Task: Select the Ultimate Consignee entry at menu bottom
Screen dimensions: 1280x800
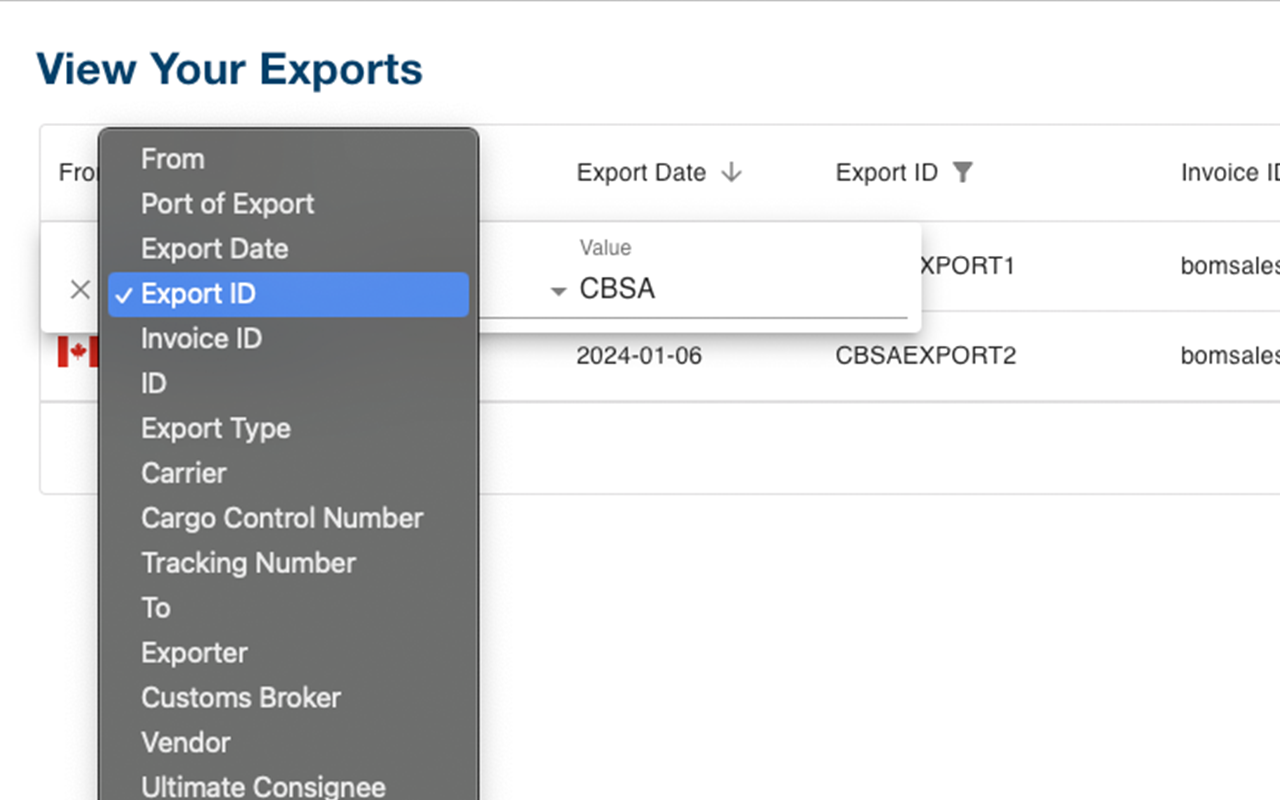Action: coord(263,787)
